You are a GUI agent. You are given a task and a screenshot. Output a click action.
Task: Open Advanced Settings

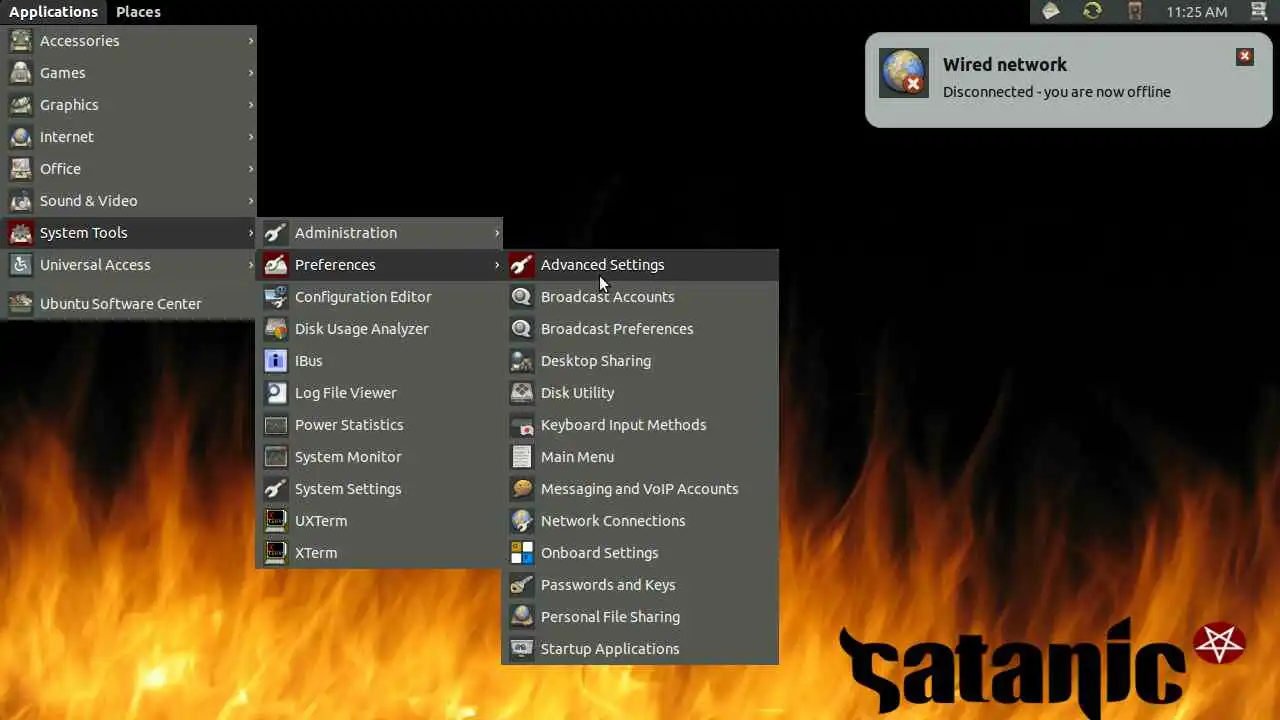pyautogui.click(x=640, y=265)
